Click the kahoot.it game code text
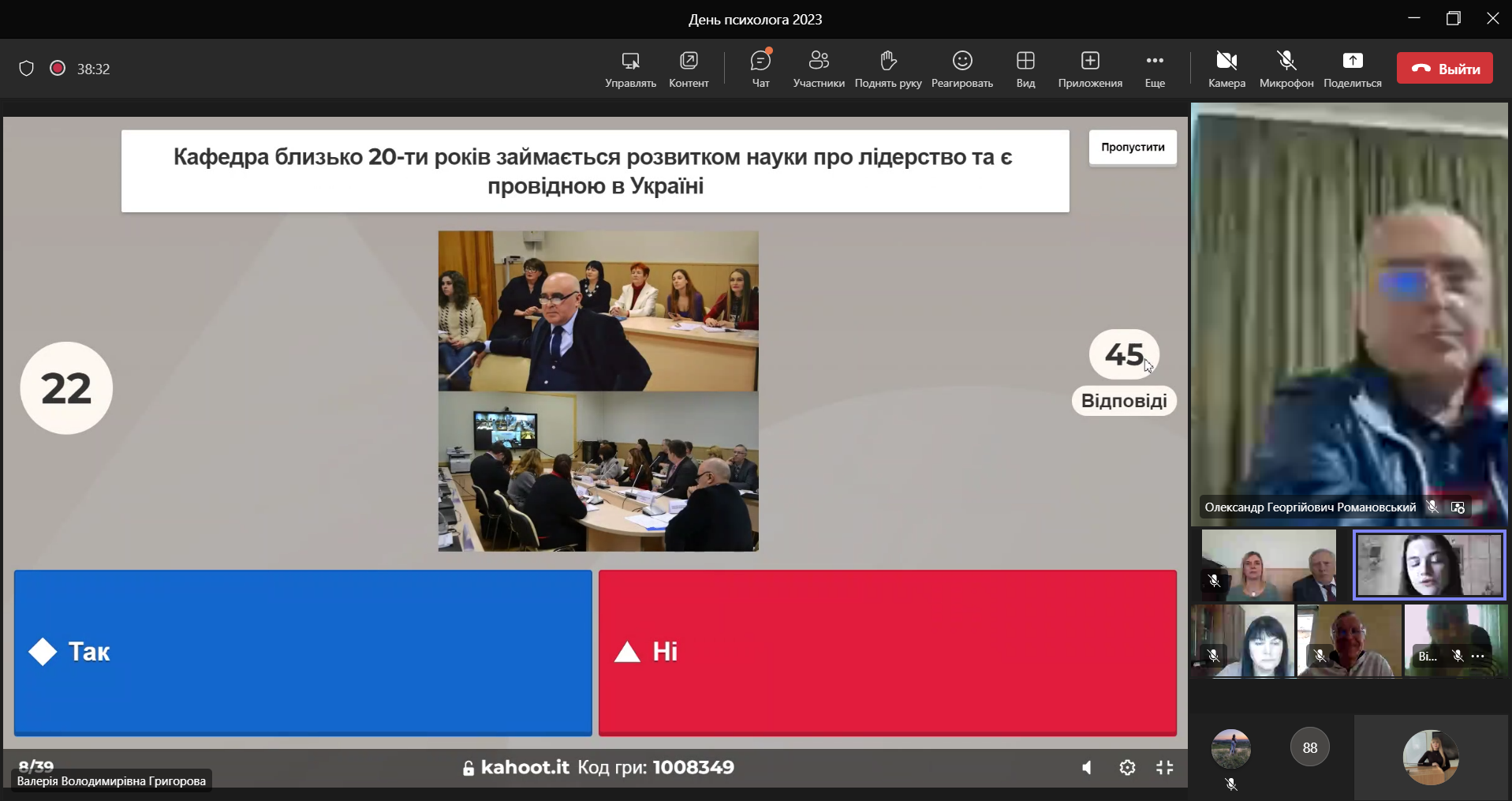The image size is (1512, 801). [599, 768]
